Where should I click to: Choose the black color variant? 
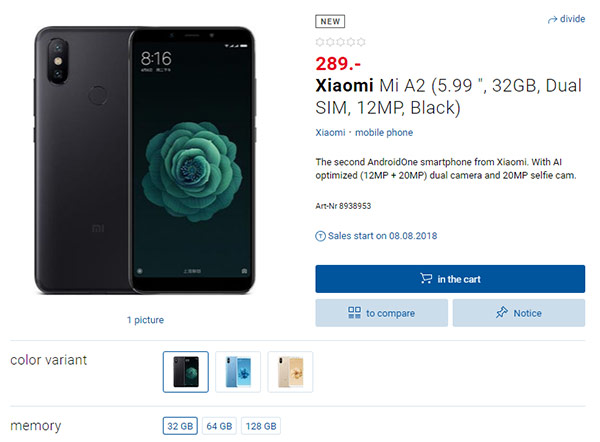point(185,372)
